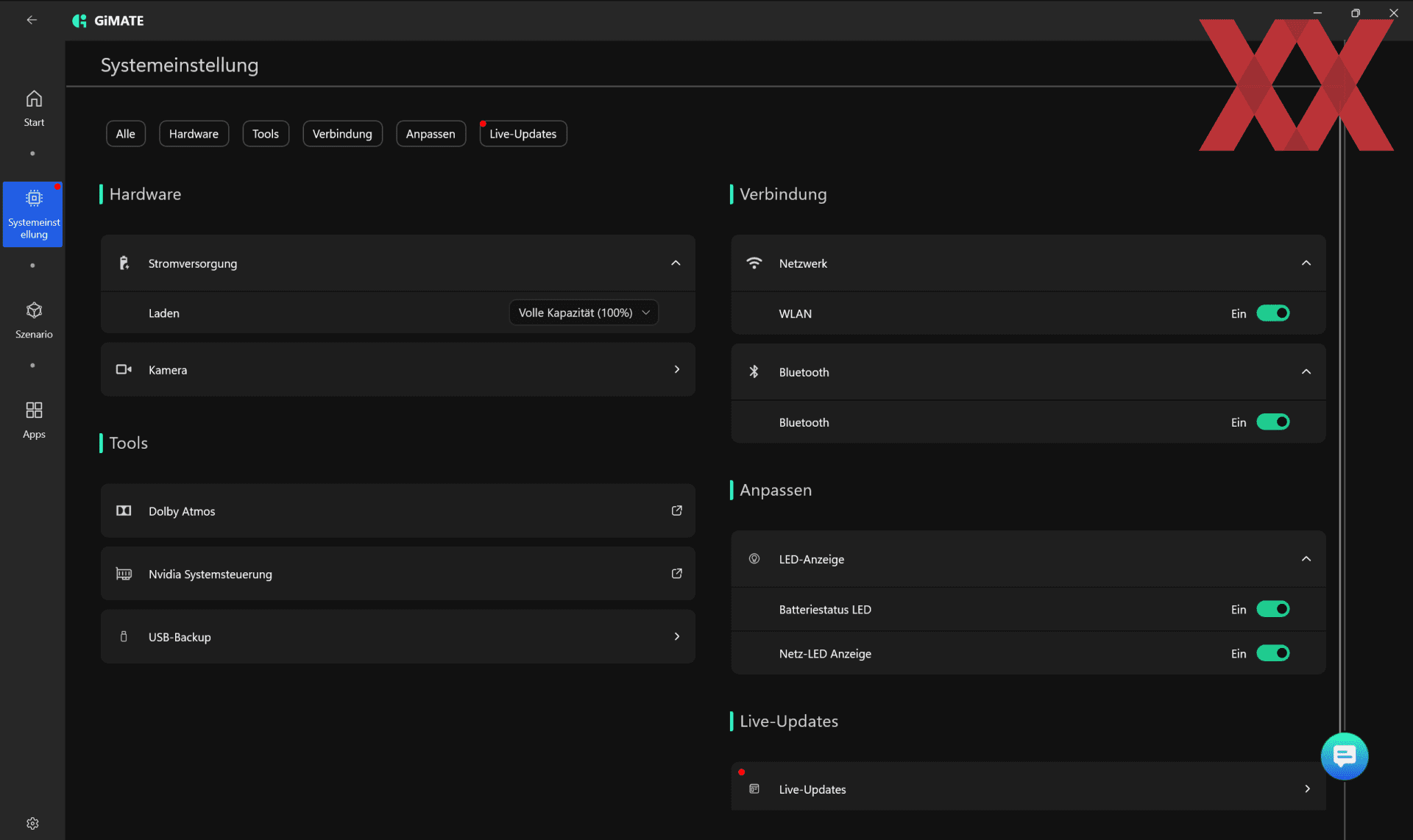Viewport: 1413px width, 840px height.
Task: Click the settings gear in sidebar
Action: (32, 823)
